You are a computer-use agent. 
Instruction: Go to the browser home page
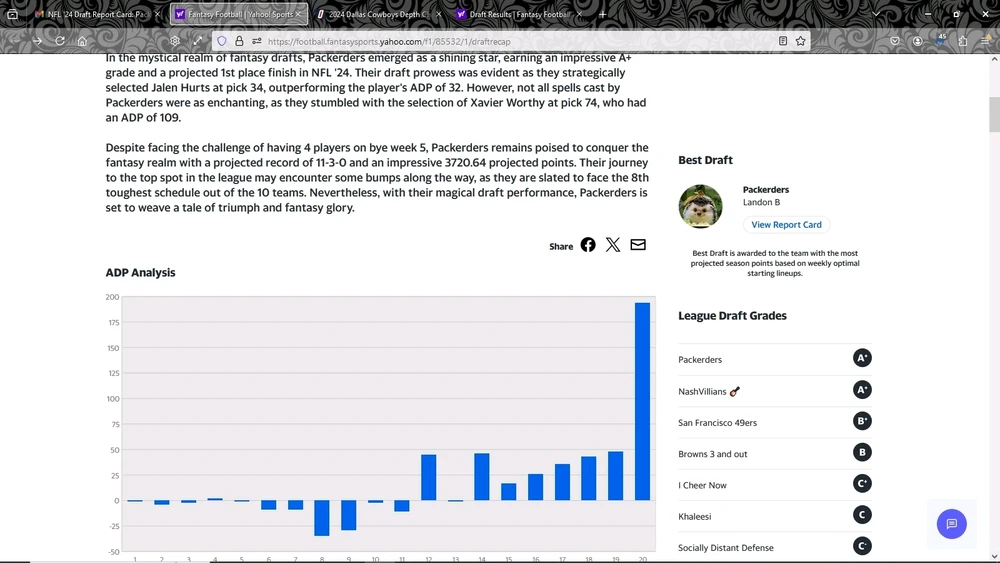(x=82, y=41)
